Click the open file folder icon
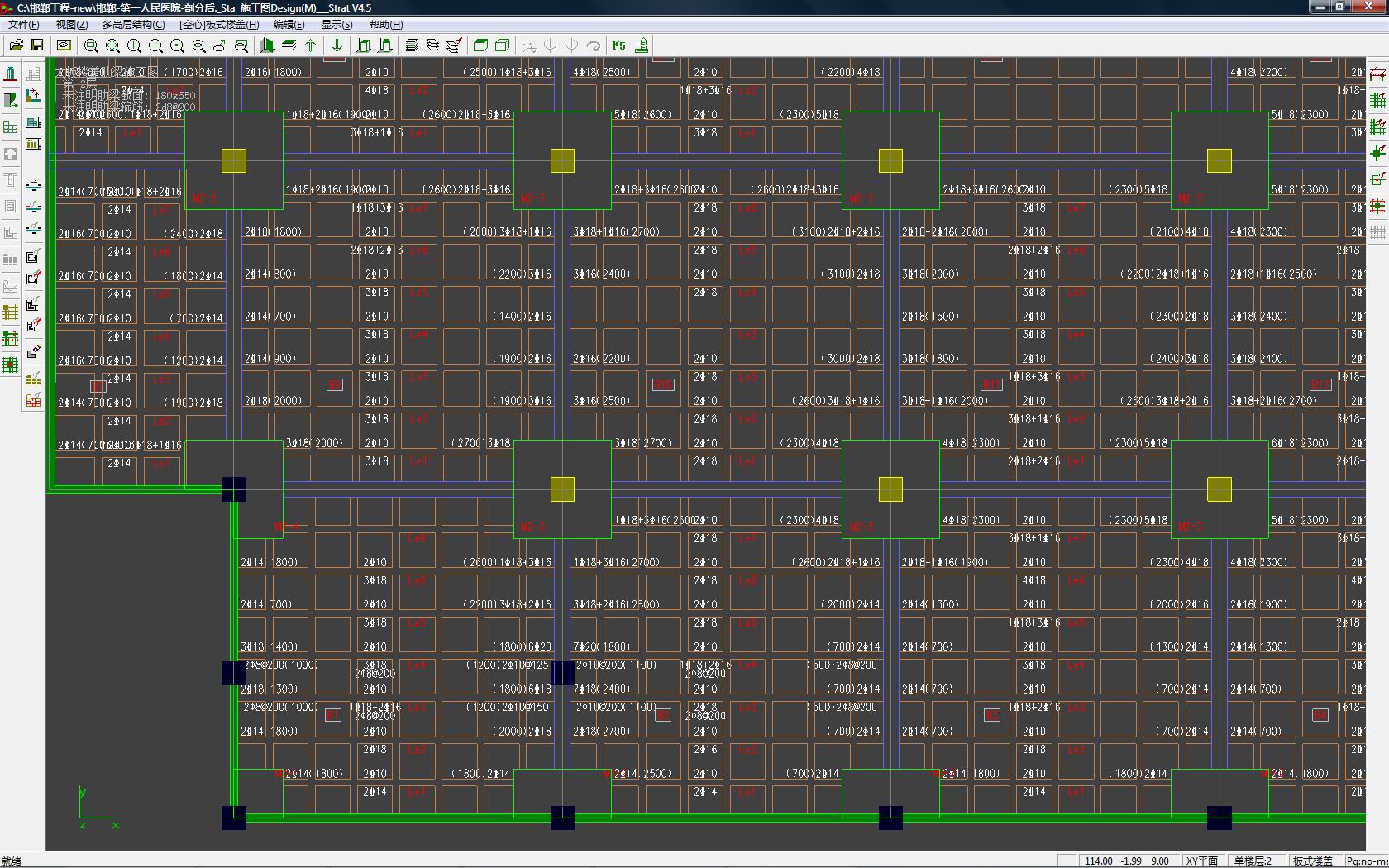This screenshot has width=1389, height=868. click(16, 45)
